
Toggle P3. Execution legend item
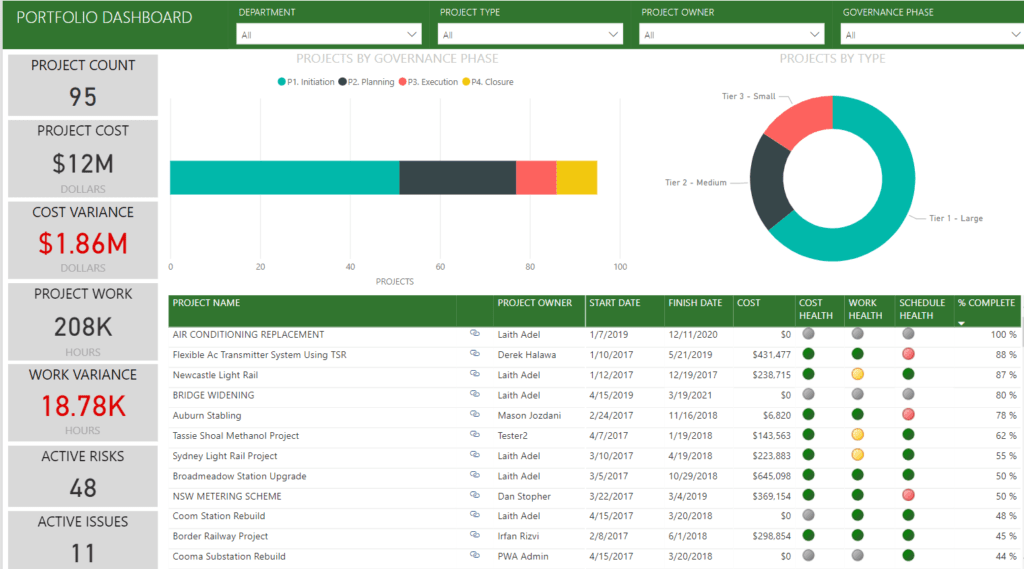[x=428, y=82]
